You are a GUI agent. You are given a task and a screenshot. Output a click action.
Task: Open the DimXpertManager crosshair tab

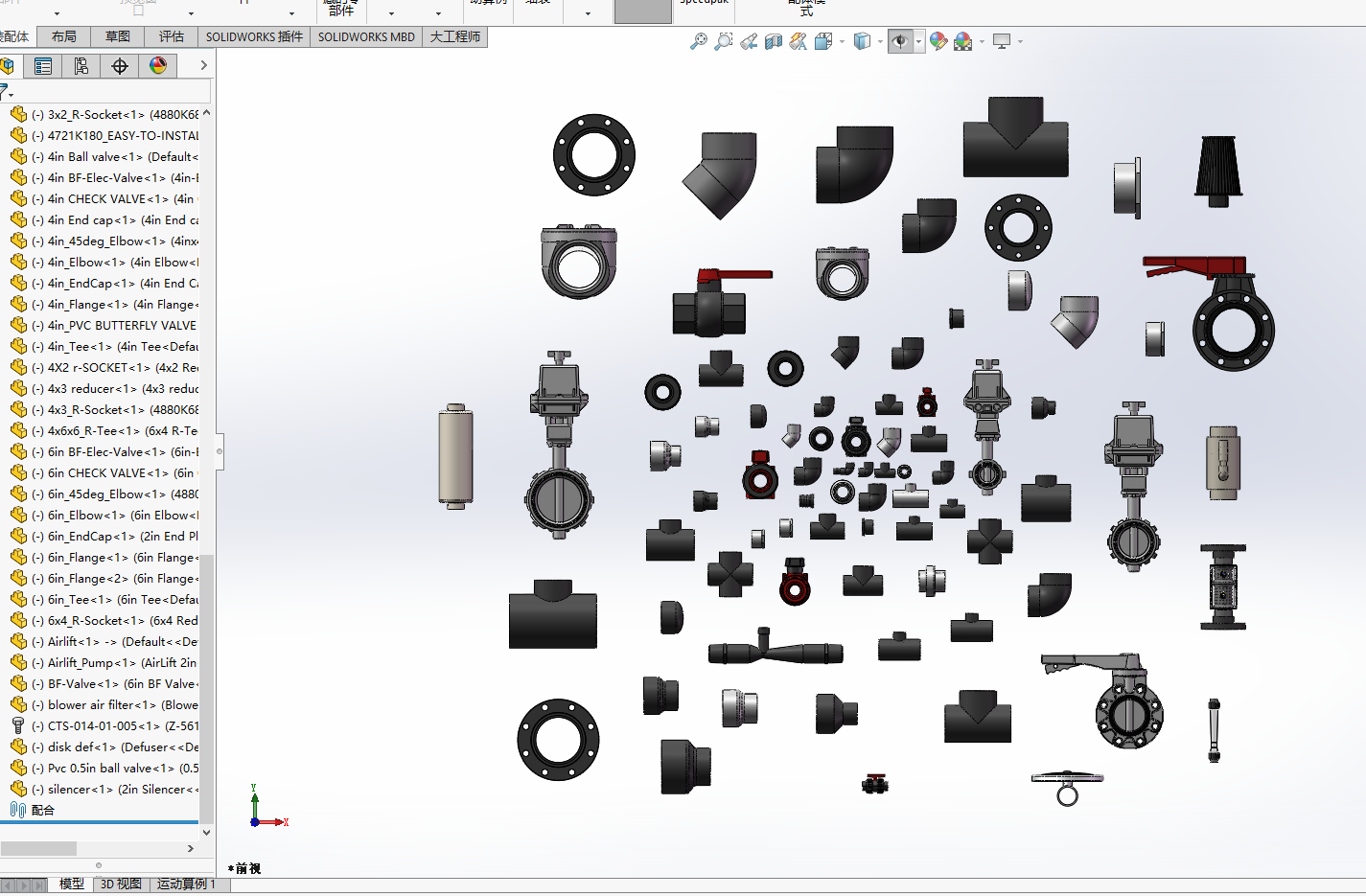[120, 66]
